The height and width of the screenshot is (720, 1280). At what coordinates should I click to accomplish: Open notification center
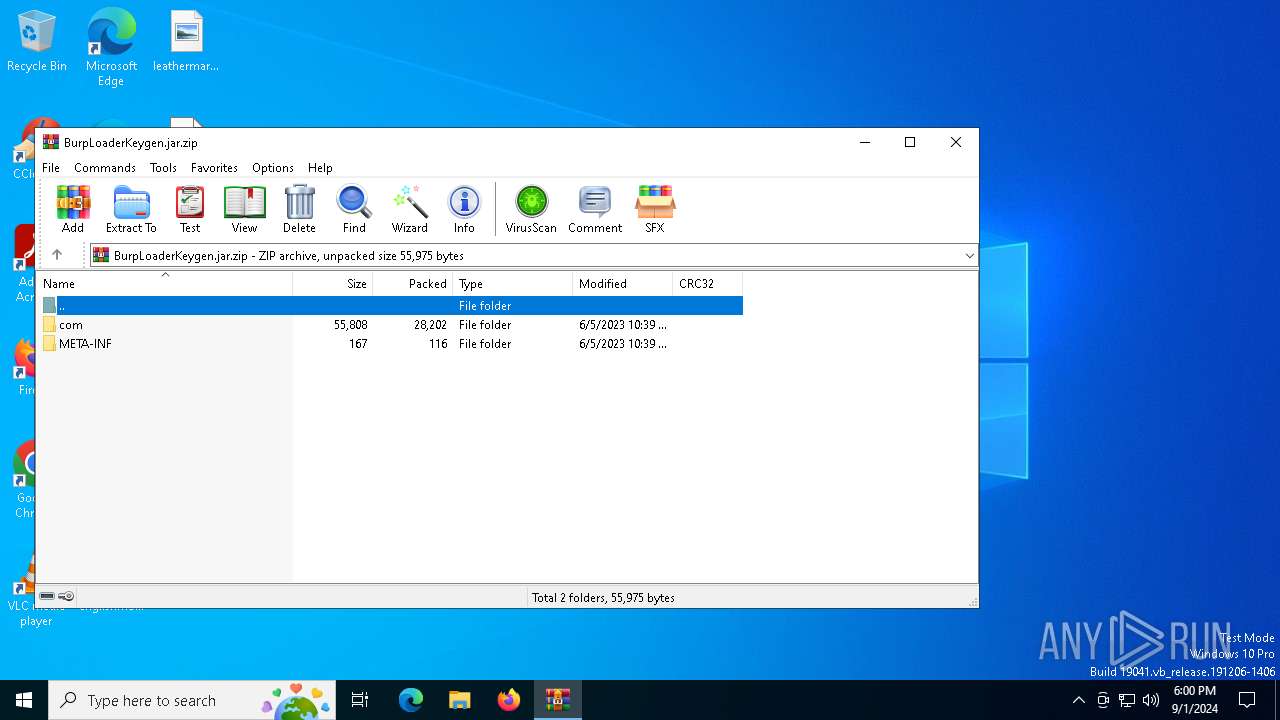(x=1247, y=700)
